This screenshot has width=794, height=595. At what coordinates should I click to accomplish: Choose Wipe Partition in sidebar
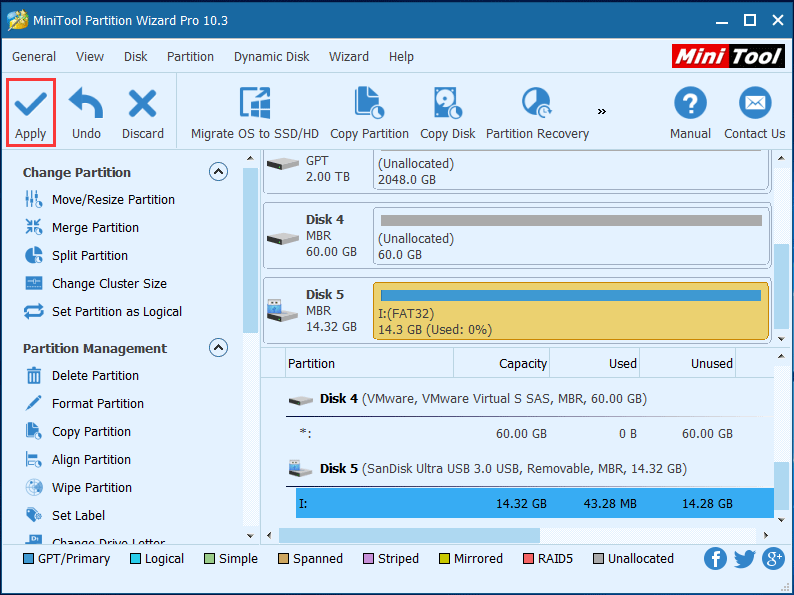(x=78, y=488)
